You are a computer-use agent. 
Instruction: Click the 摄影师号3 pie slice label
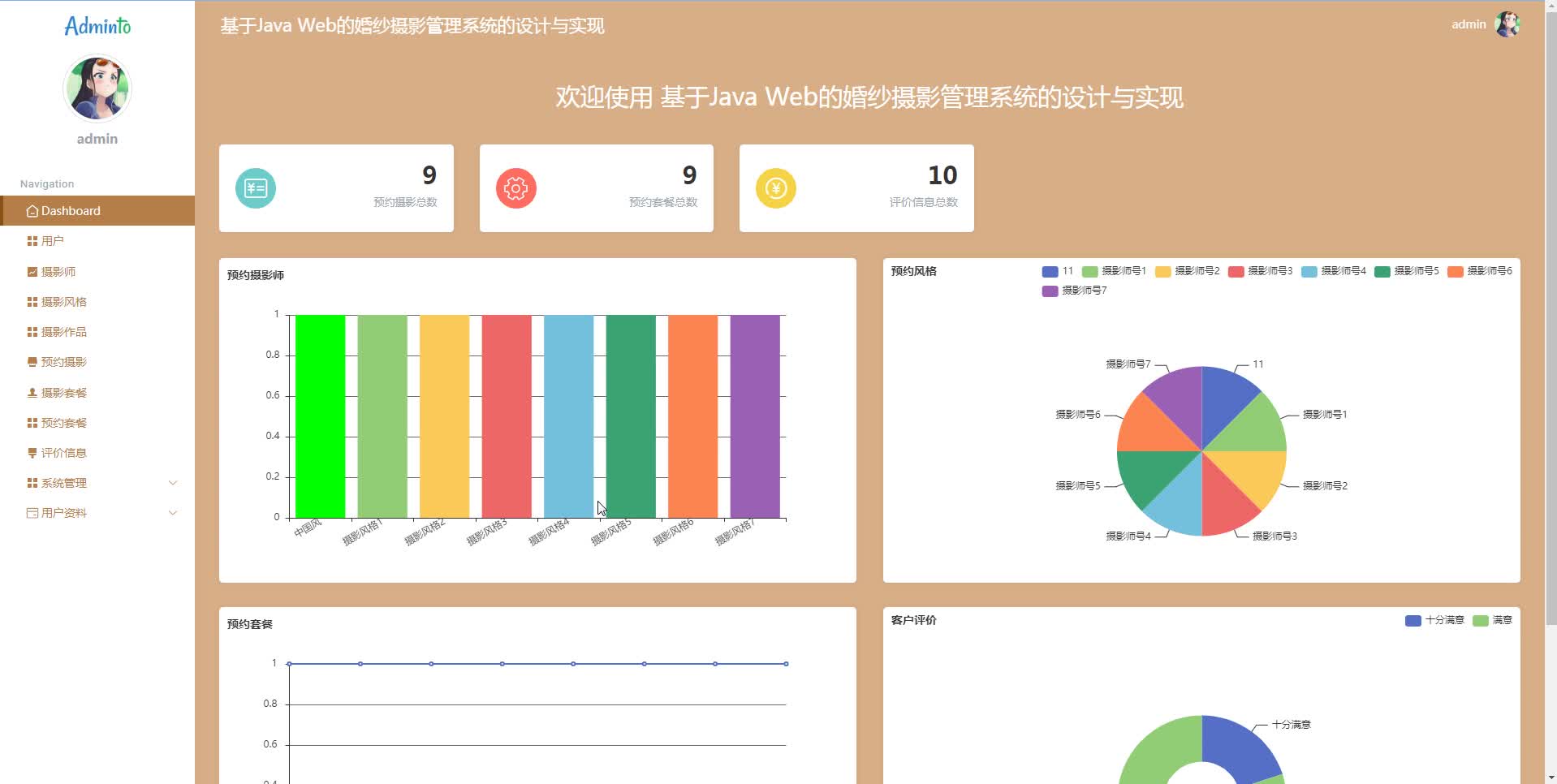click(x=1274, y=536)
